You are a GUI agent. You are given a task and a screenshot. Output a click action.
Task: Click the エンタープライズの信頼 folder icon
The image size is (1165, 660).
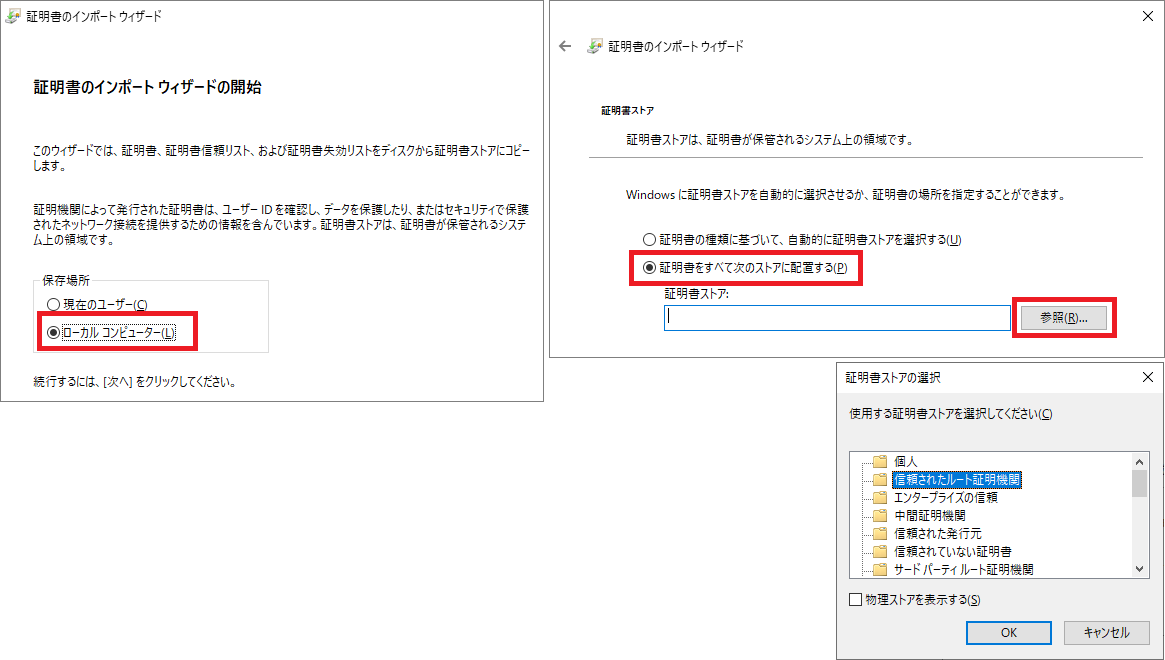click(x=880, y=497)
